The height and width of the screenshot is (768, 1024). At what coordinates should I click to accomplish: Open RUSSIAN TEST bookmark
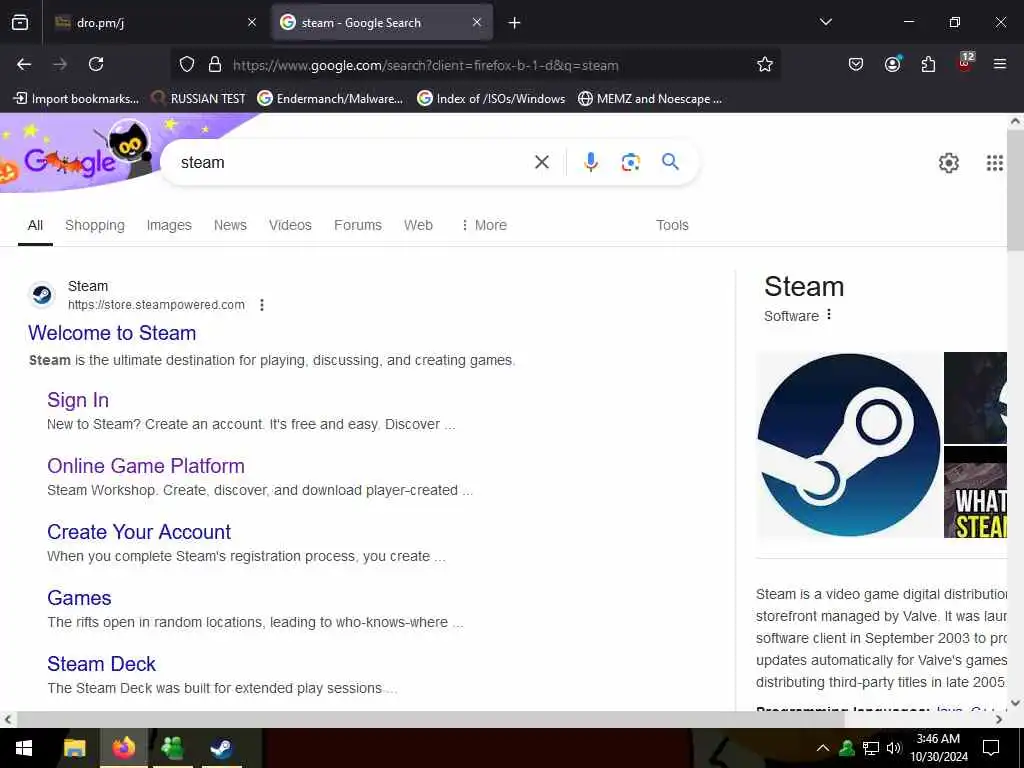click(x=199, y=99)
